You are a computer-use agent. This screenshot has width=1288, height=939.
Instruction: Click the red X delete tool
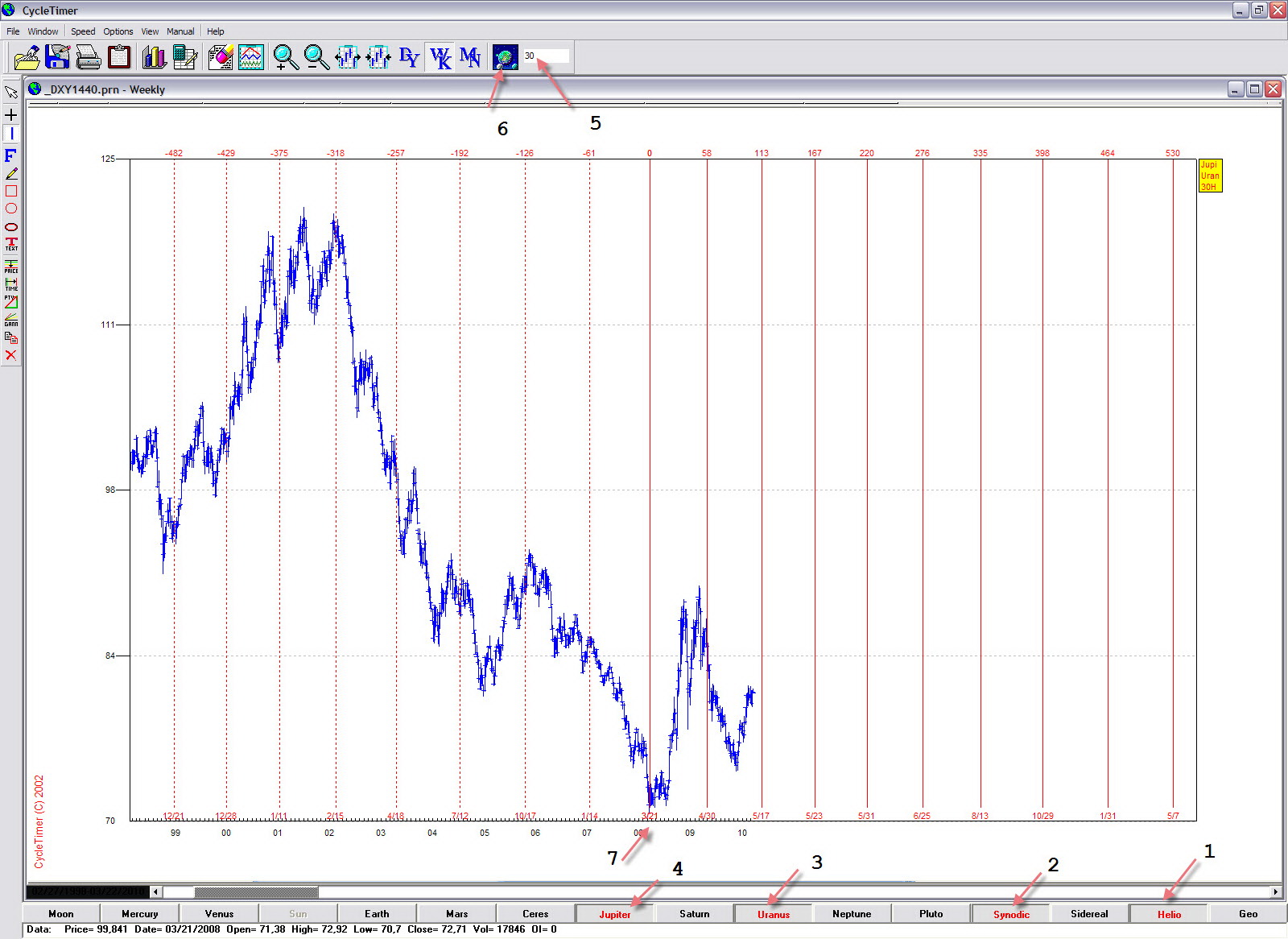(11, 355)
